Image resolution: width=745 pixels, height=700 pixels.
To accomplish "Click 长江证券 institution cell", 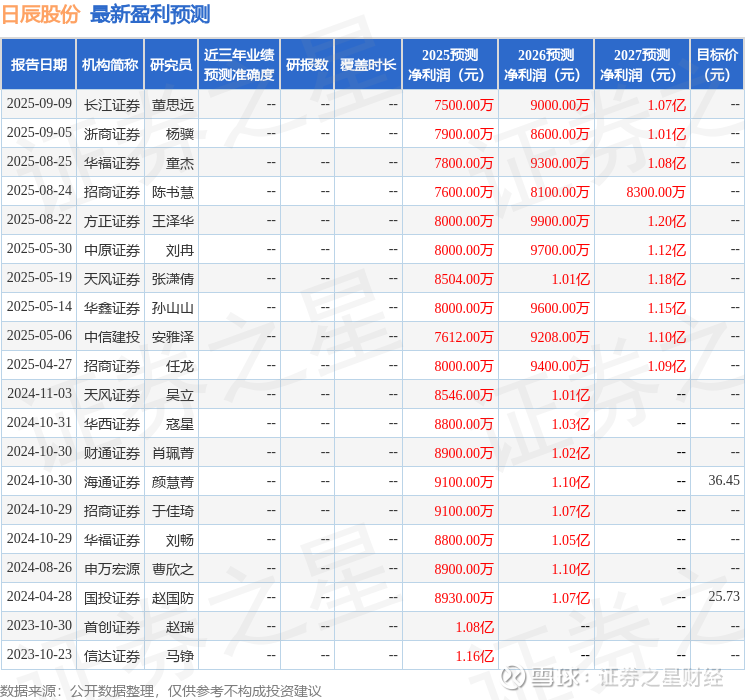I will (112, 105).
